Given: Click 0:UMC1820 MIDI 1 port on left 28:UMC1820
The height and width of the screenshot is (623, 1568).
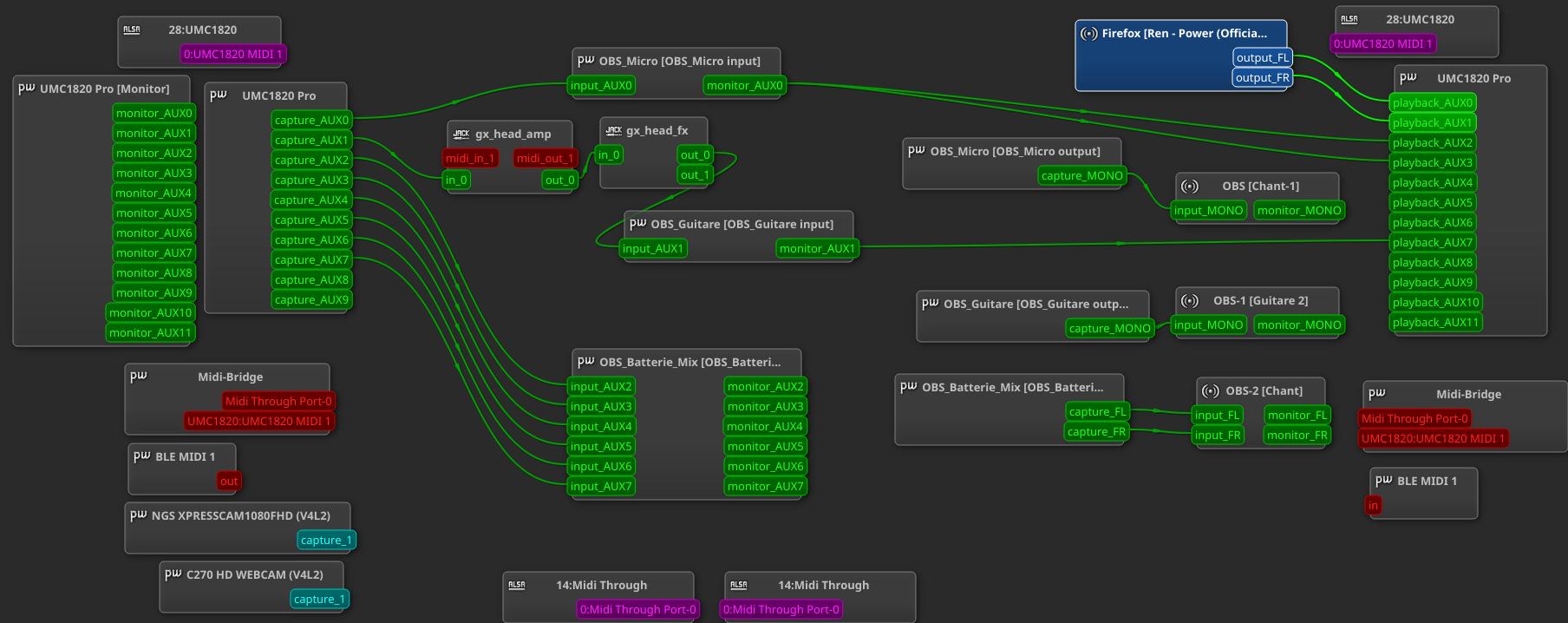Looking at the screenshot, I should click(x=233, y=54).
